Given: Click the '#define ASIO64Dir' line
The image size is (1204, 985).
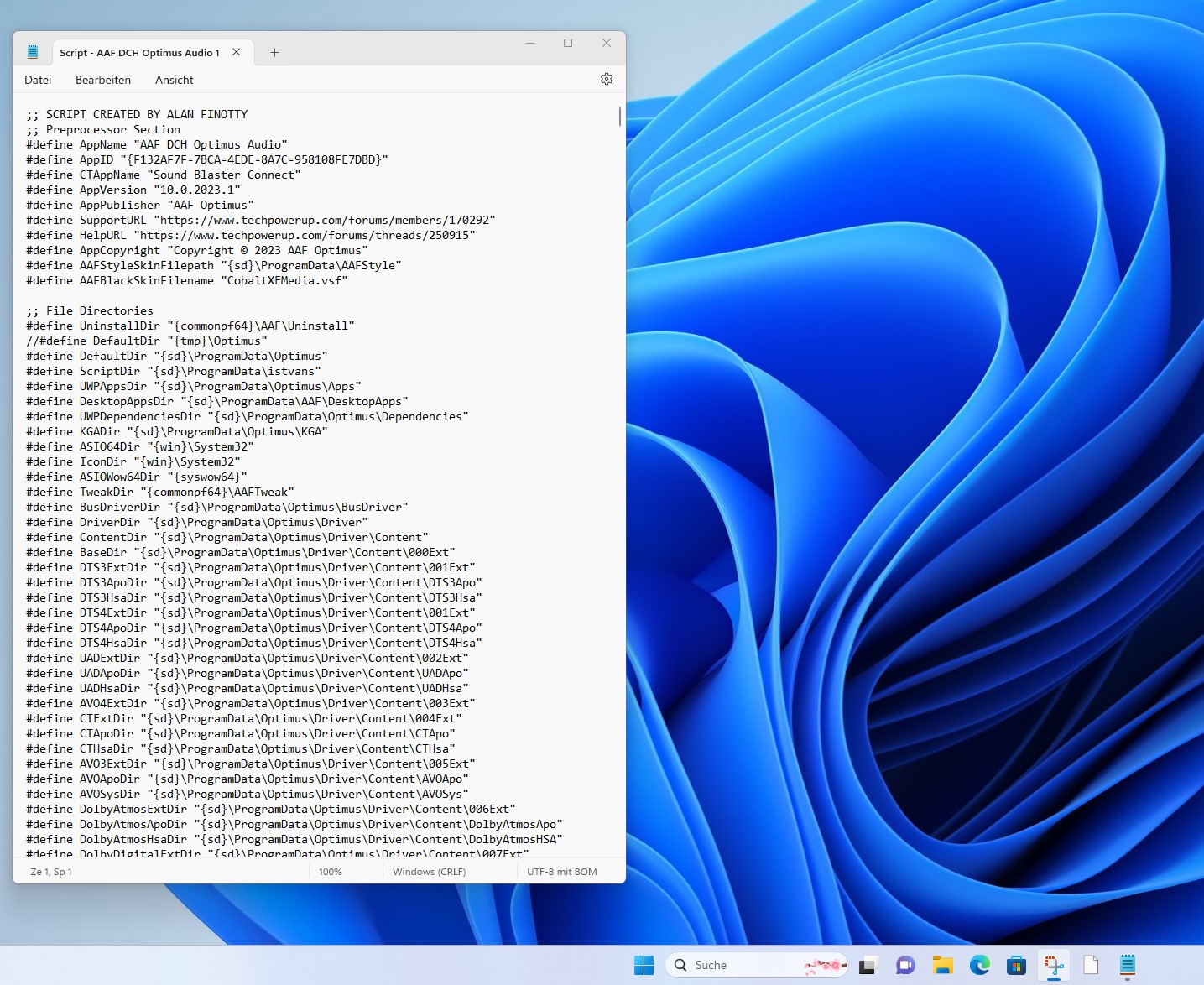Looking at the screenshot, I should (140, 446).
